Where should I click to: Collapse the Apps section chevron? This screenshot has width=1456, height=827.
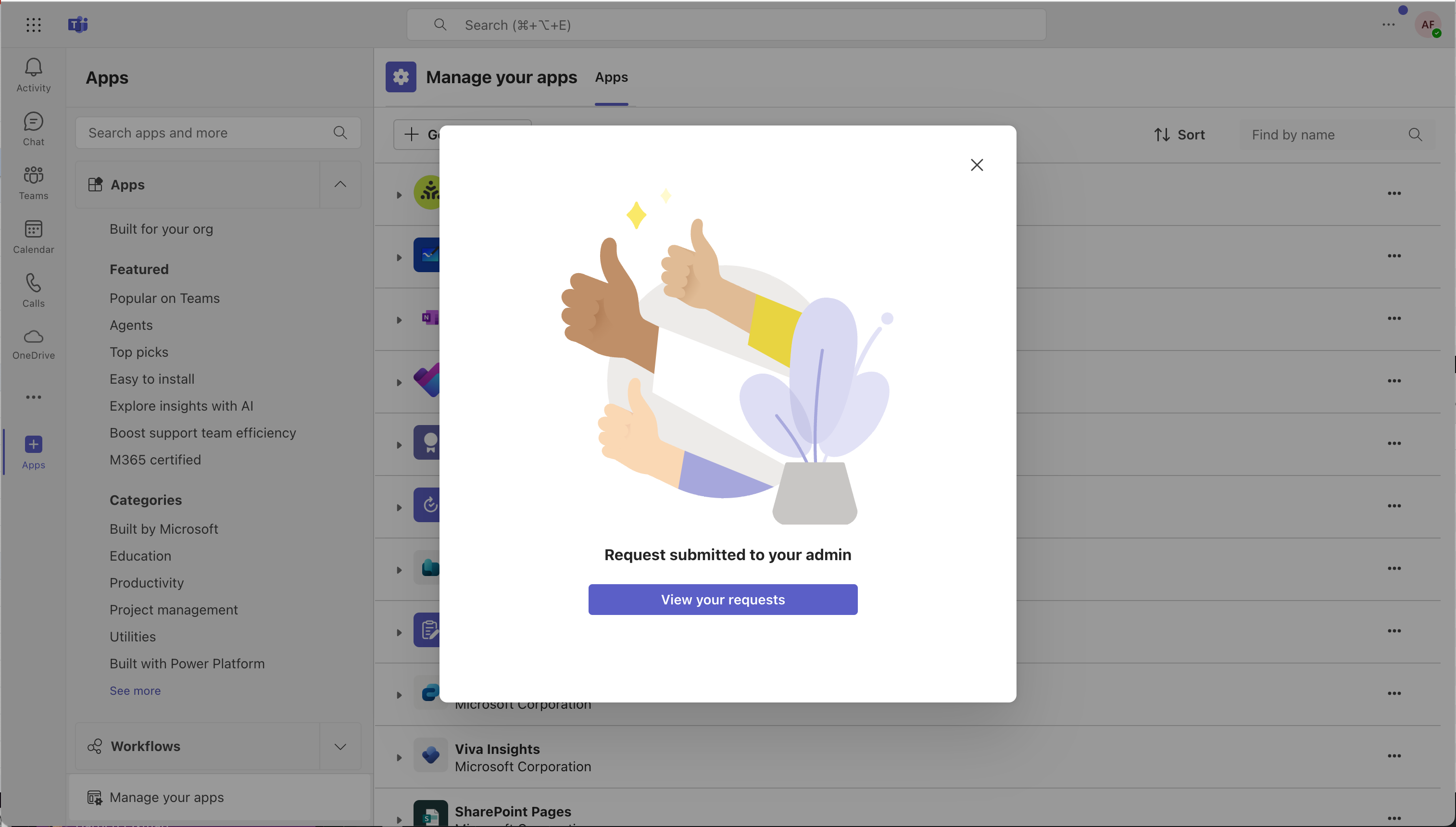[x=340, y=184]
